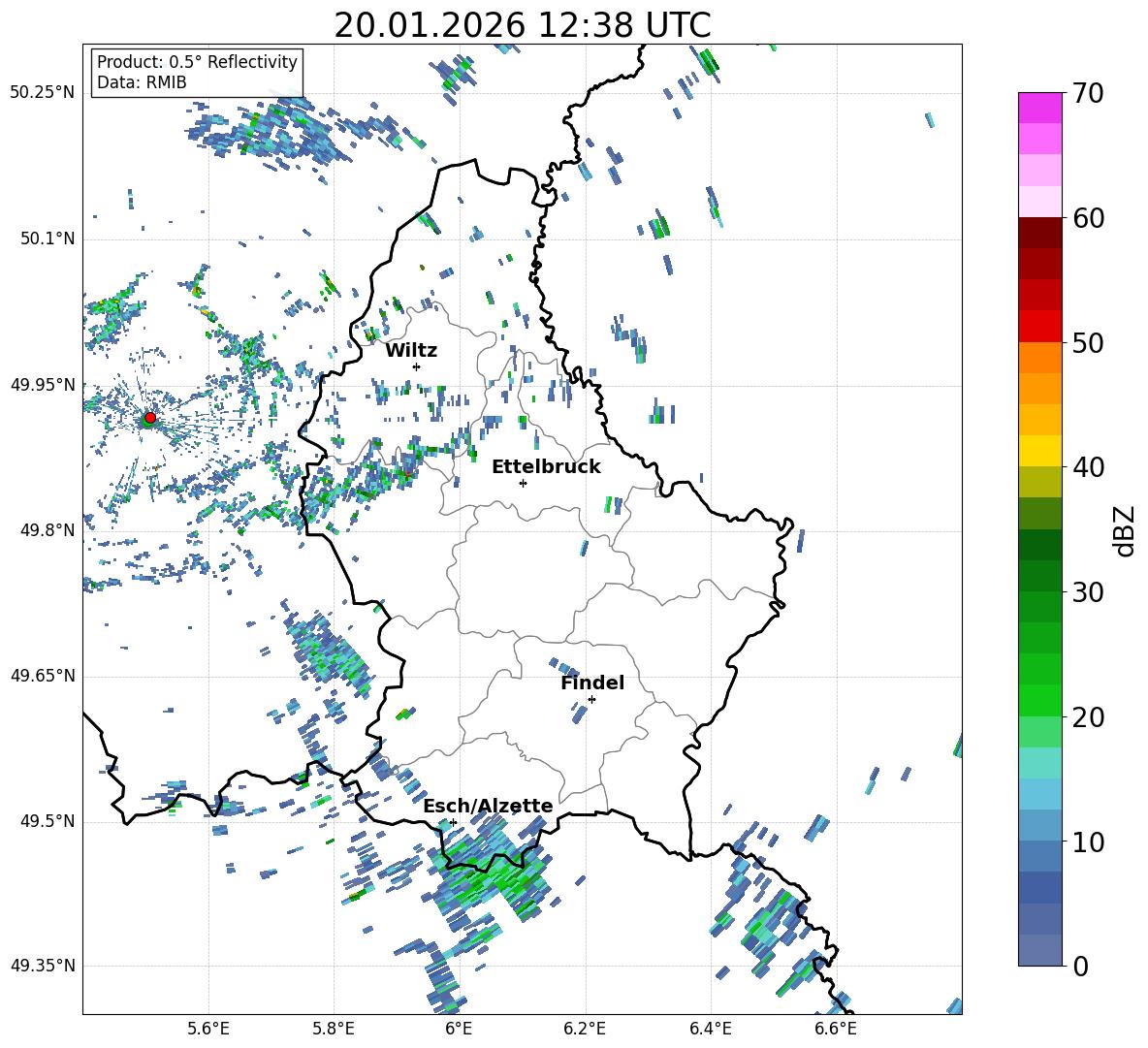The image size is (1148, 1048).
Task: Click the 49.65°N latitude label
Action: [x=42, y=676]
